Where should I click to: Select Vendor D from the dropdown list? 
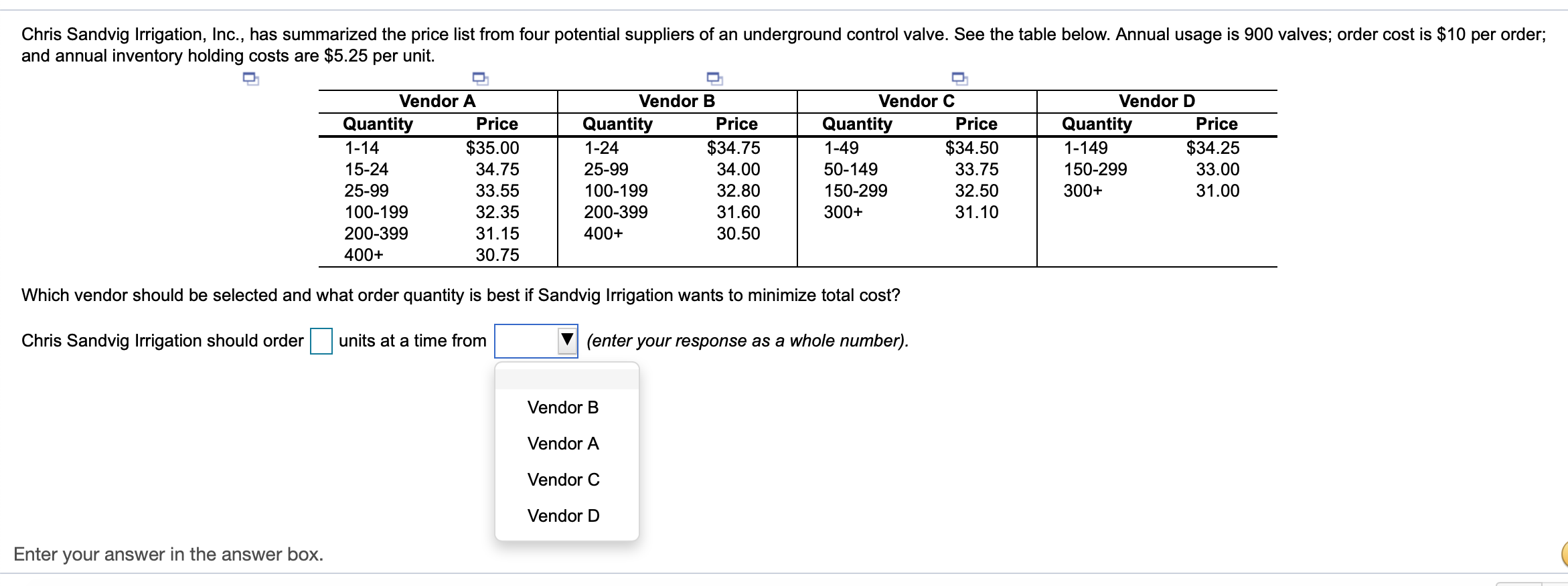click(563, 515)
